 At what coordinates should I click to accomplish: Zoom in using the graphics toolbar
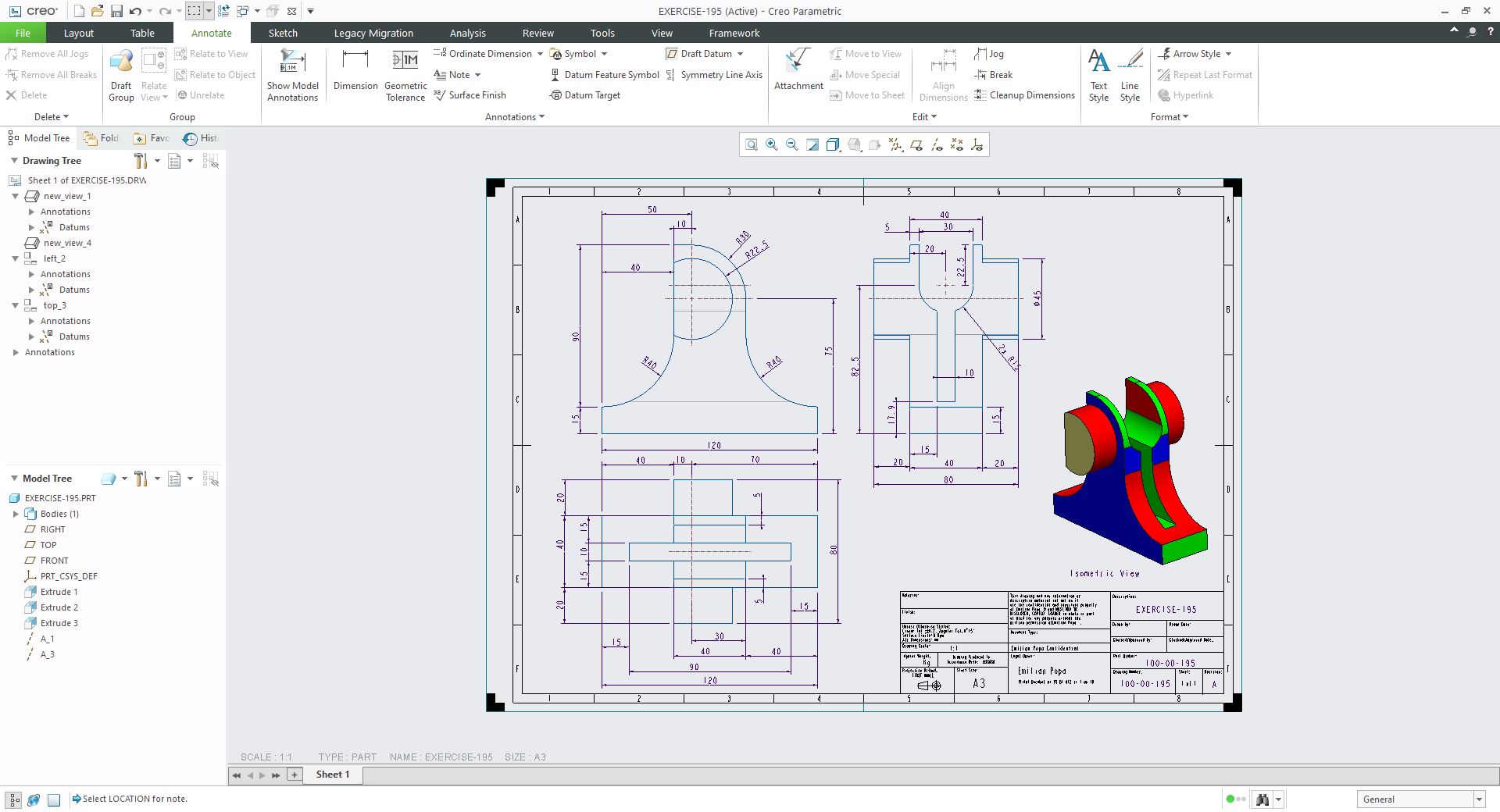click(x=772, y=145)
